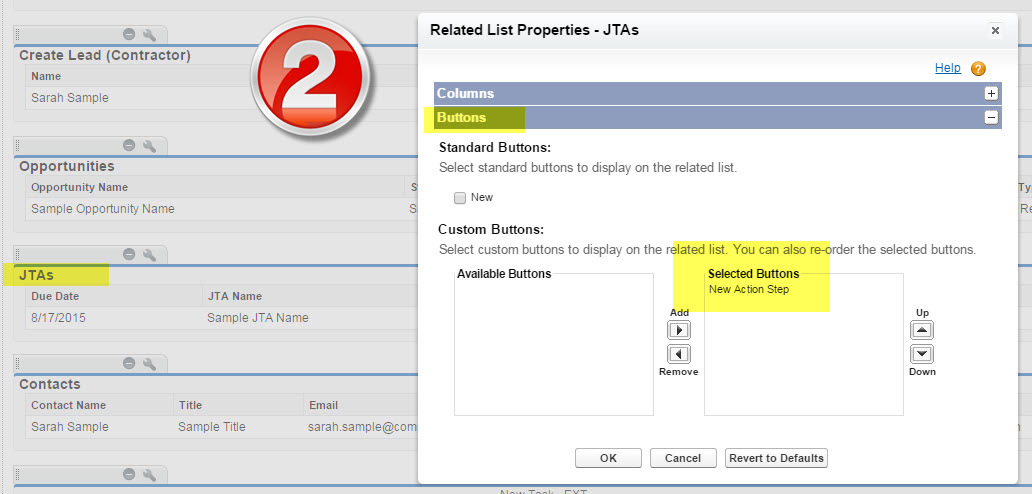Grab drag handle of Opportunities related list
Image resolution: width=1032 pixels, height=494 pixels.
18,145
